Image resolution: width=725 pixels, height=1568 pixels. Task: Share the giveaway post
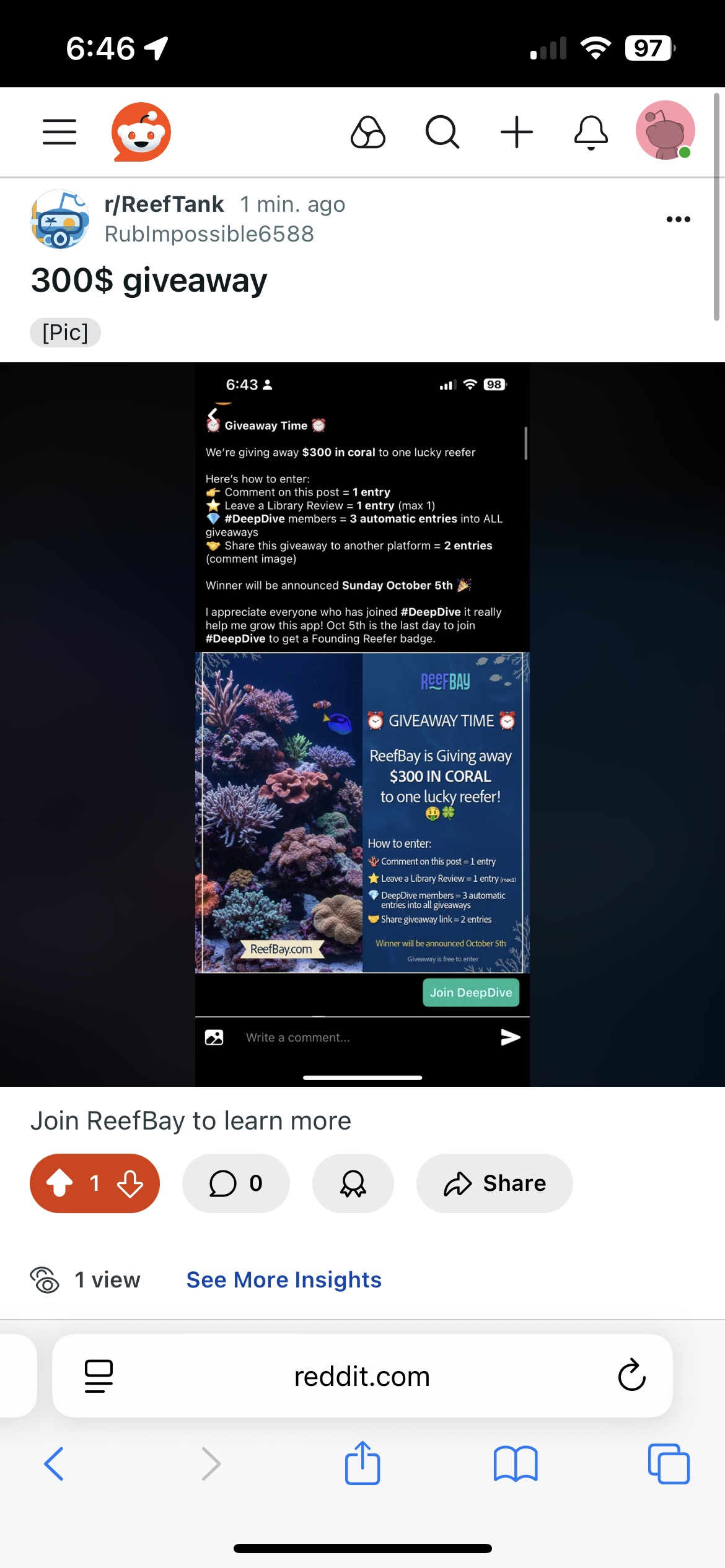coord(494,1183)
